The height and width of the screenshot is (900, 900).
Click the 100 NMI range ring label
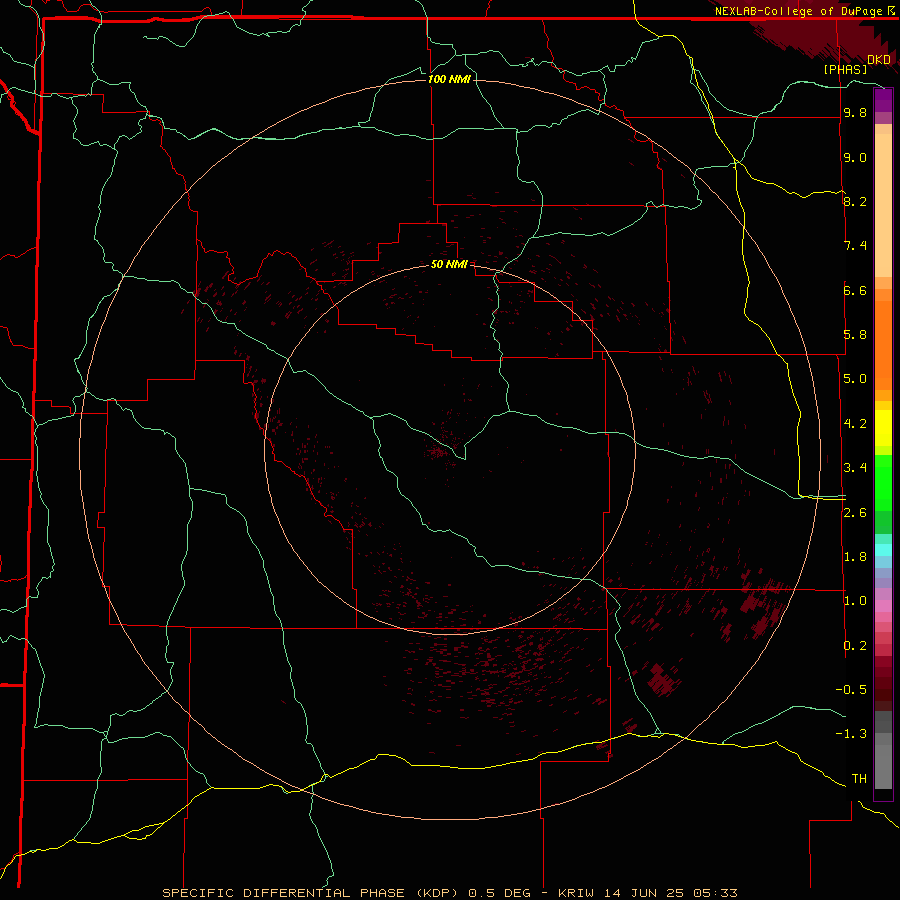pyautogui.click(x=449, y=79)
